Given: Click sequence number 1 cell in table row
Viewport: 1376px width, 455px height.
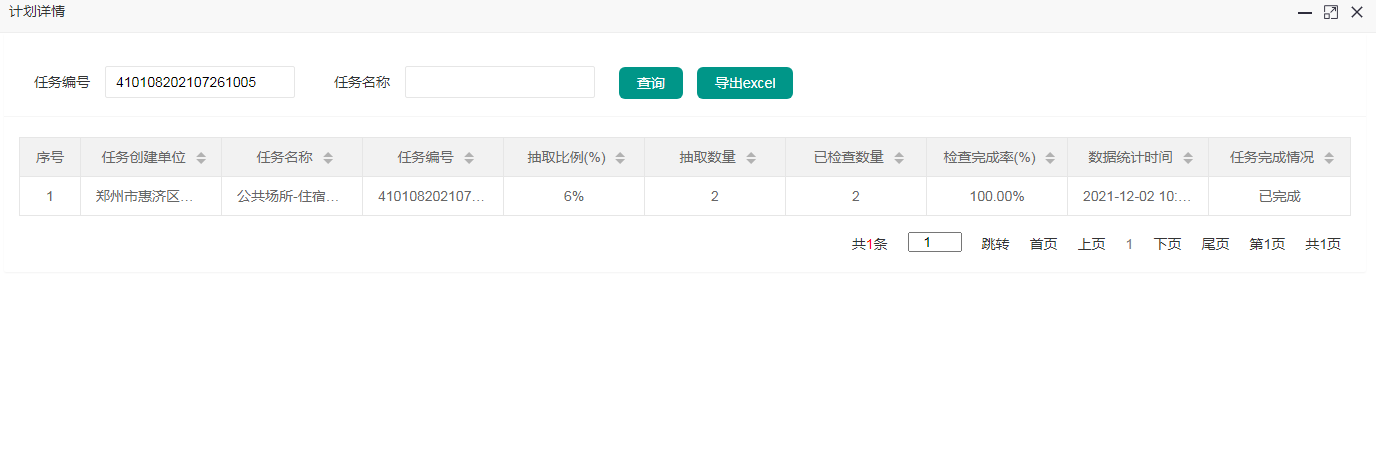Looking at the screenshot, I should [50, 196].
